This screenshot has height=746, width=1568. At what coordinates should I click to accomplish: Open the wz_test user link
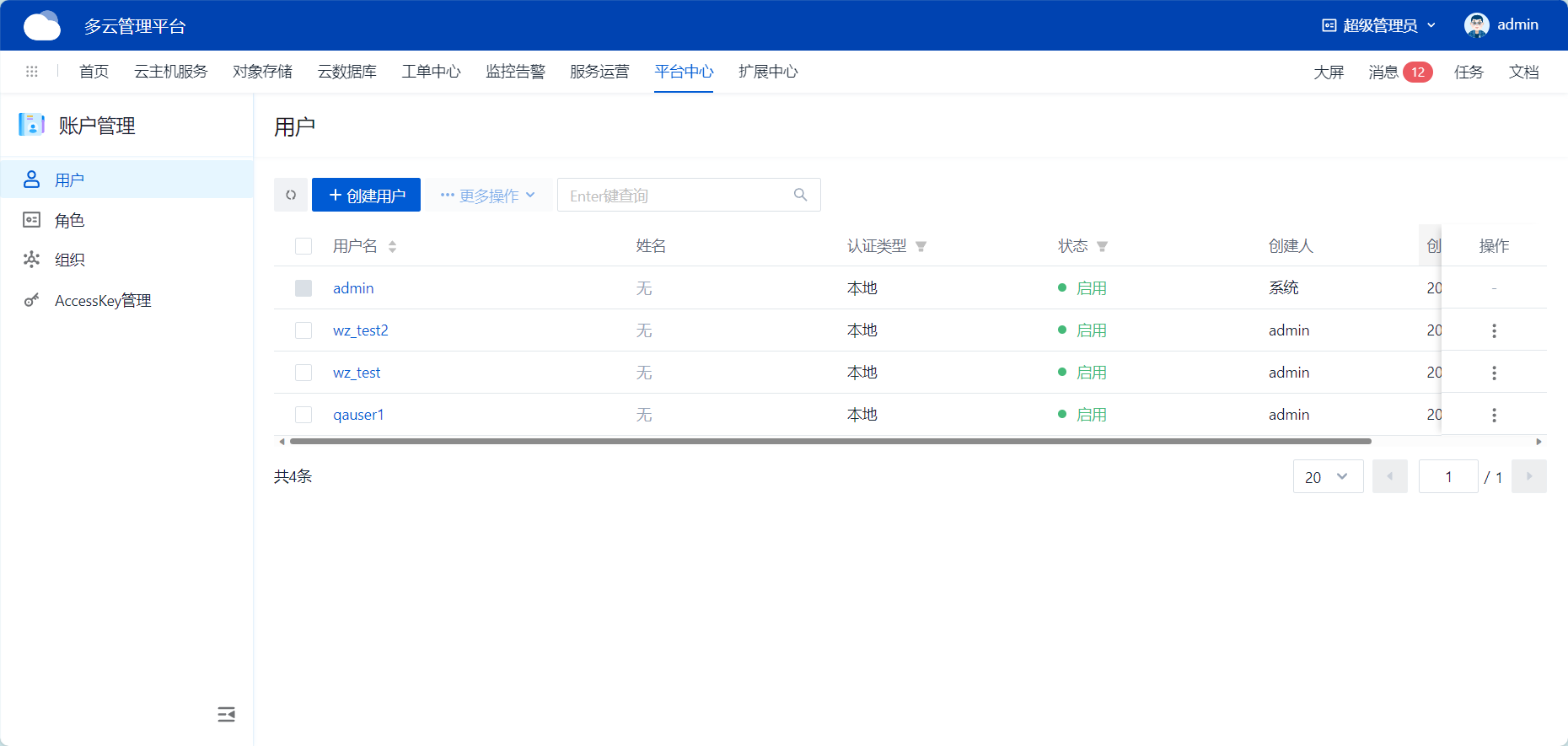coord(357,373)
